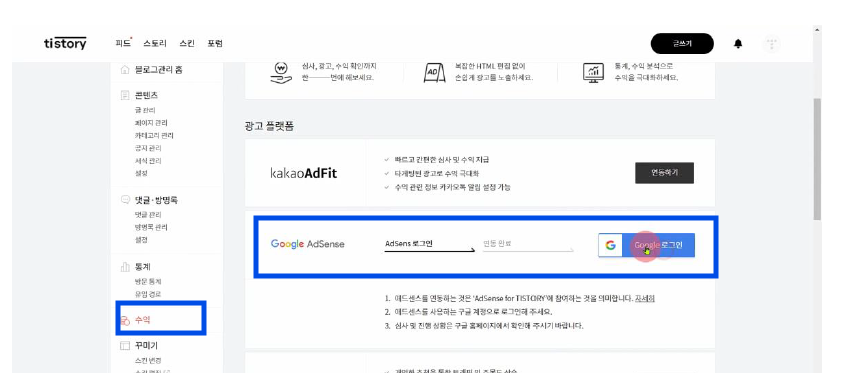Screen dimensions: 846x373
Task: Click the note 애드센스를 사용하는 구글 계정으로 로그인해 주세요
Action: point(473,312)
